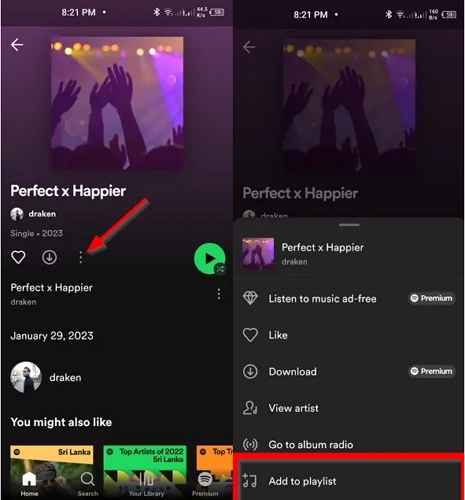
Task: Go to Home tab in bottom navigation
Action: pyautogui.click(x=29, y=484)
